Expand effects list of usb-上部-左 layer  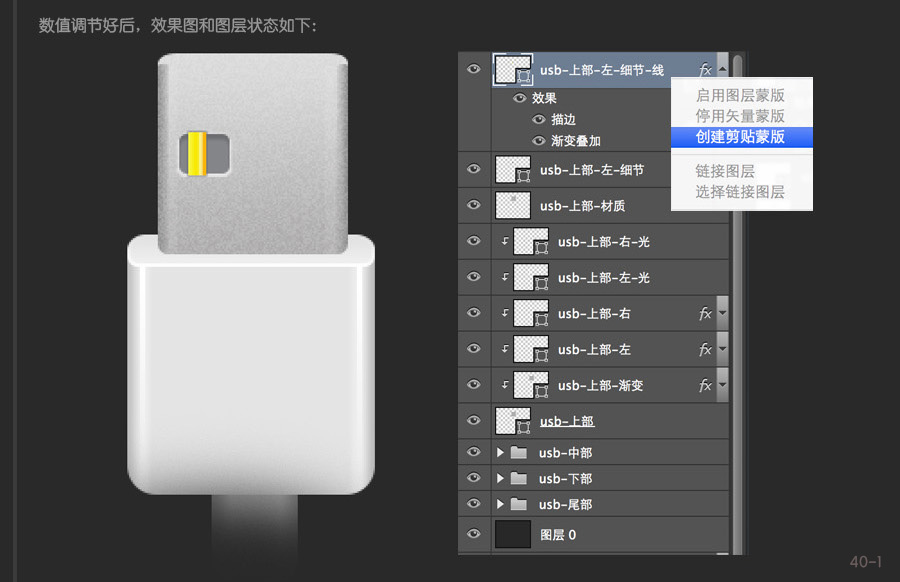(723, 349)
